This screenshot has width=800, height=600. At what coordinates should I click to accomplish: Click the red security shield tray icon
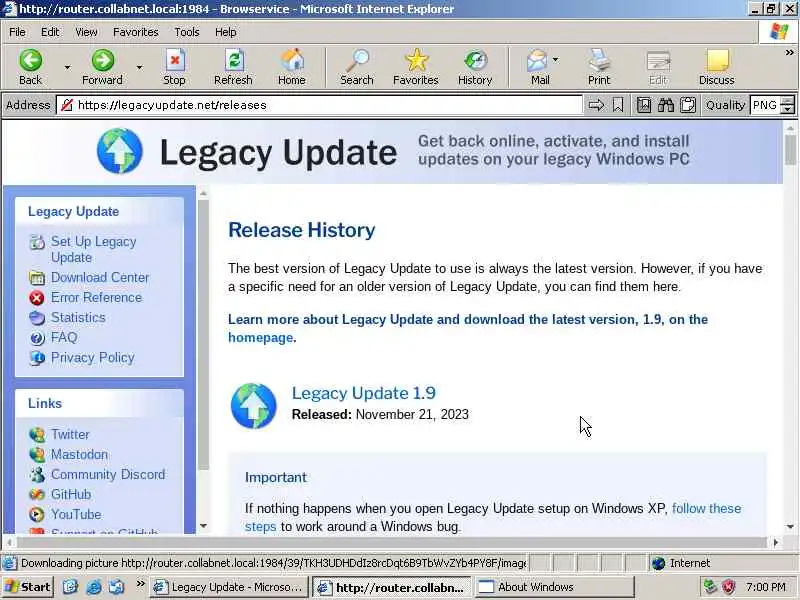pos(729,587)
